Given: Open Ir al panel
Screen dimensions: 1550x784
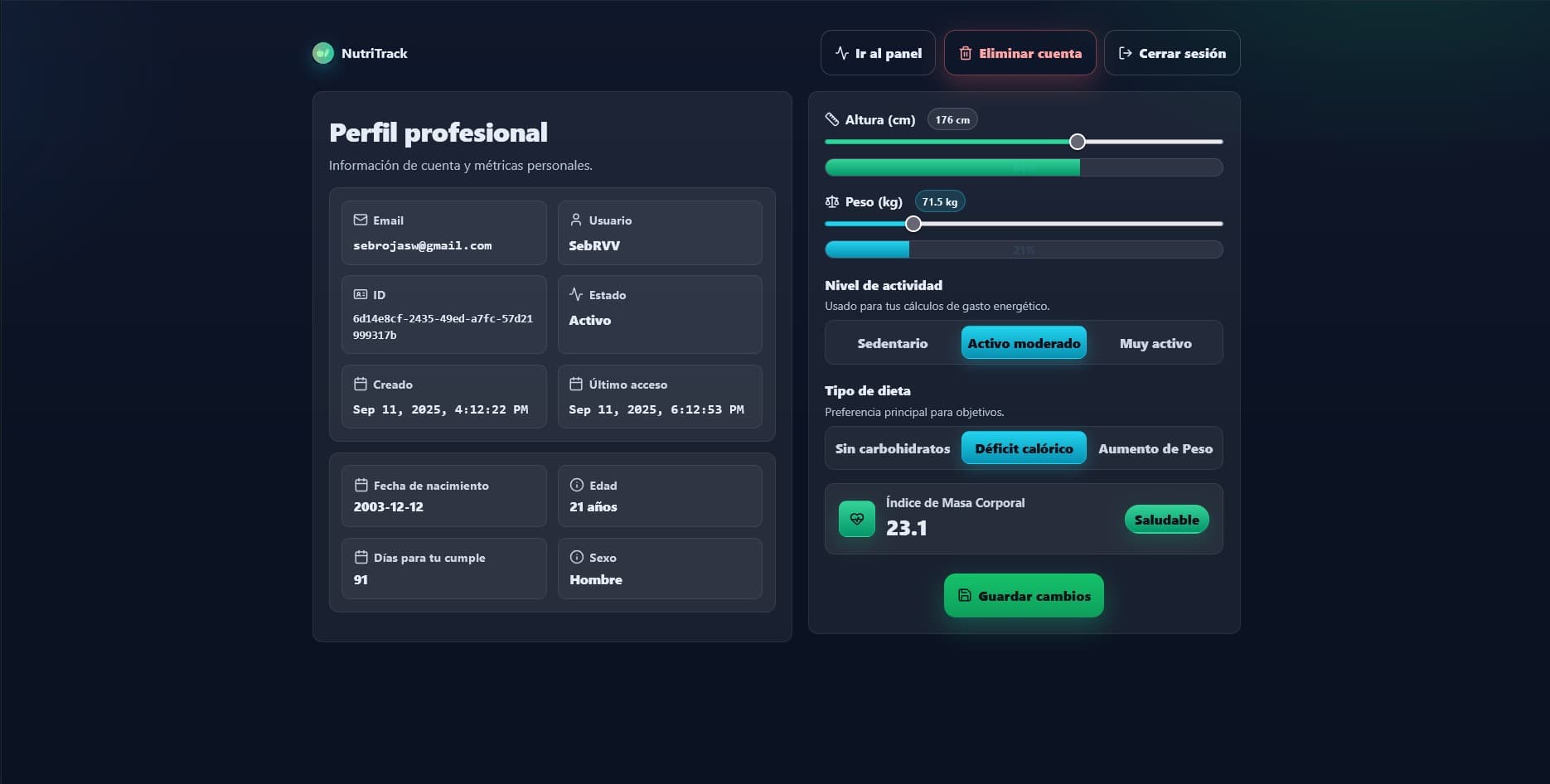Looking at the screenshot, I should tap(877, 52).
